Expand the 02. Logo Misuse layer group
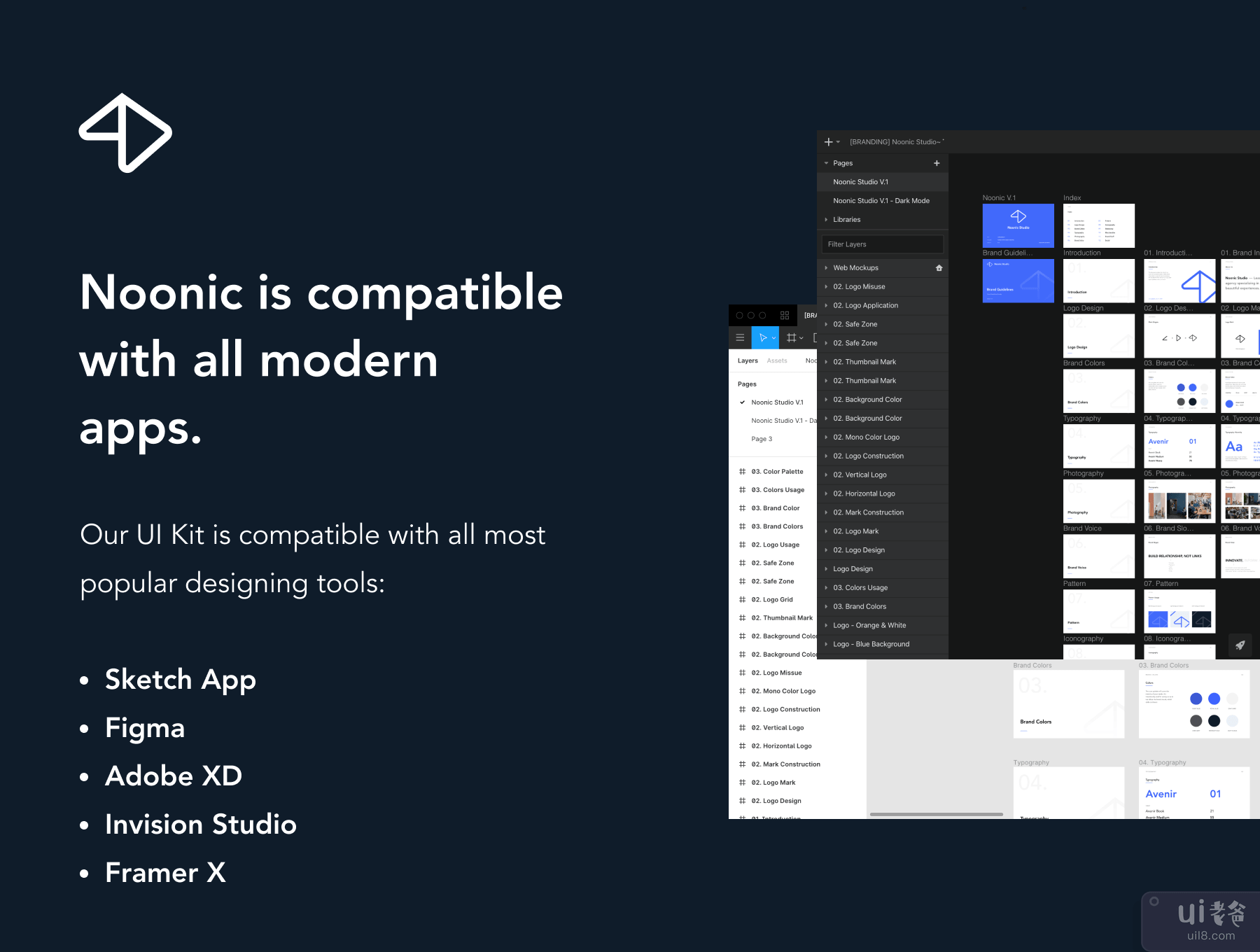The image size is (1260, 952). click(x=826, y=287)
